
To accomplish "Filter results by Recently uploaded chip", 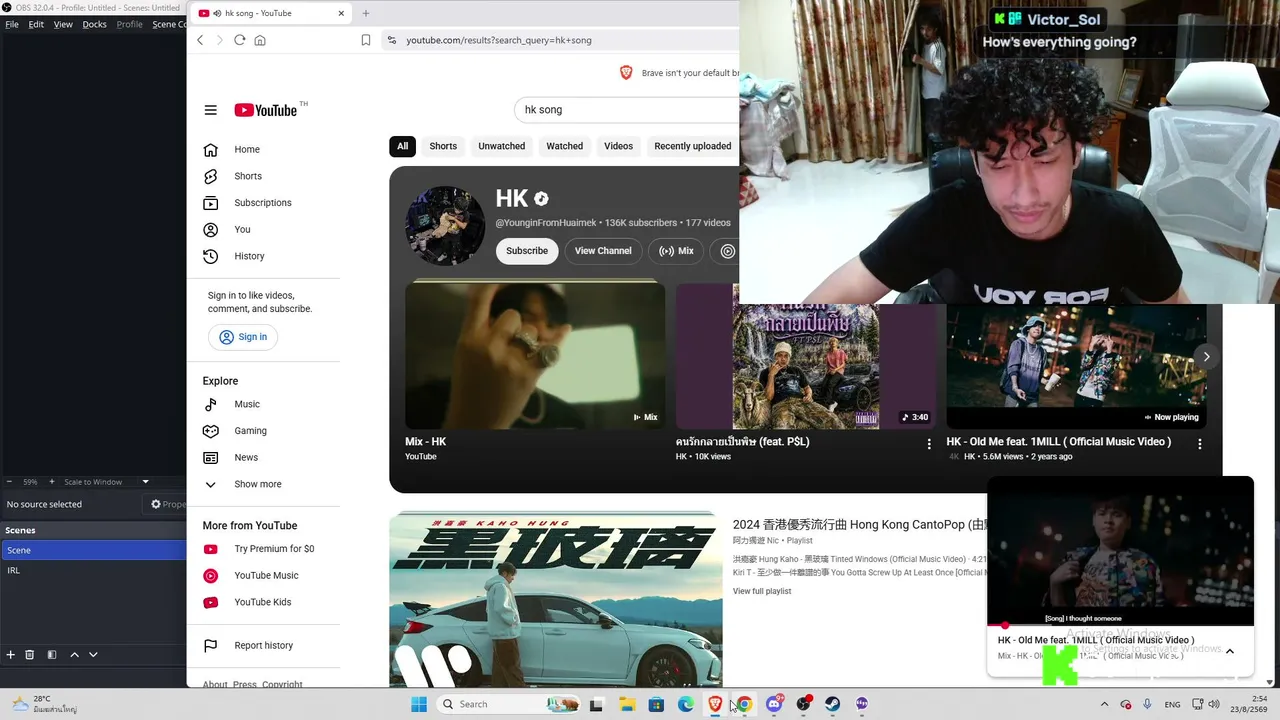I will pyautogui.click(x=692, y=146).
